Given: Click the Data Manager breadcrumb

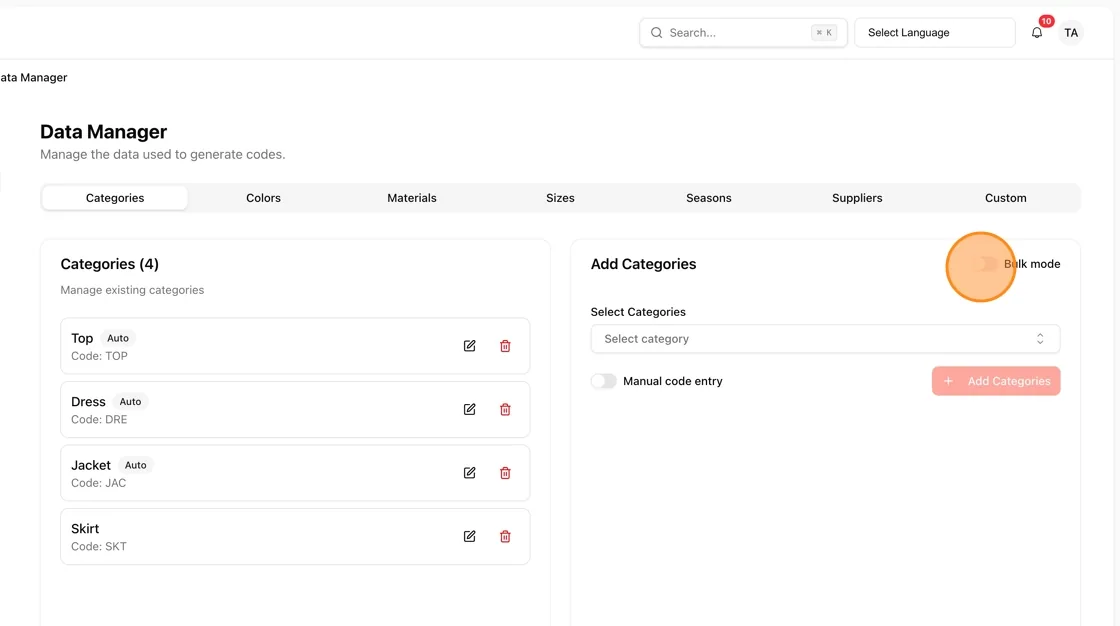Looking at the screenshot, I should (34, 77).
